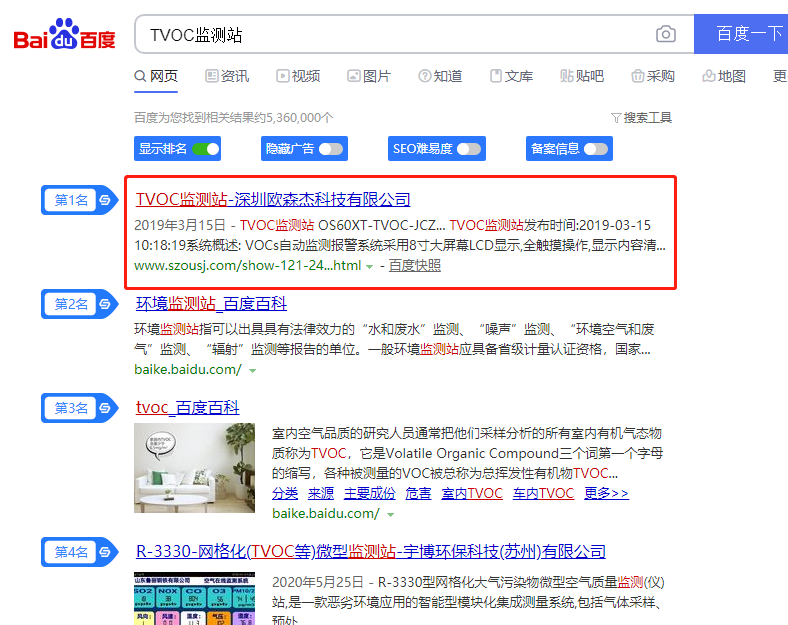Image resolution: width=788 pixels, height=625 pixels.
Task: Click the monitoring dashboard thumbnail of R-3330 result
Action: click(194, 598)
